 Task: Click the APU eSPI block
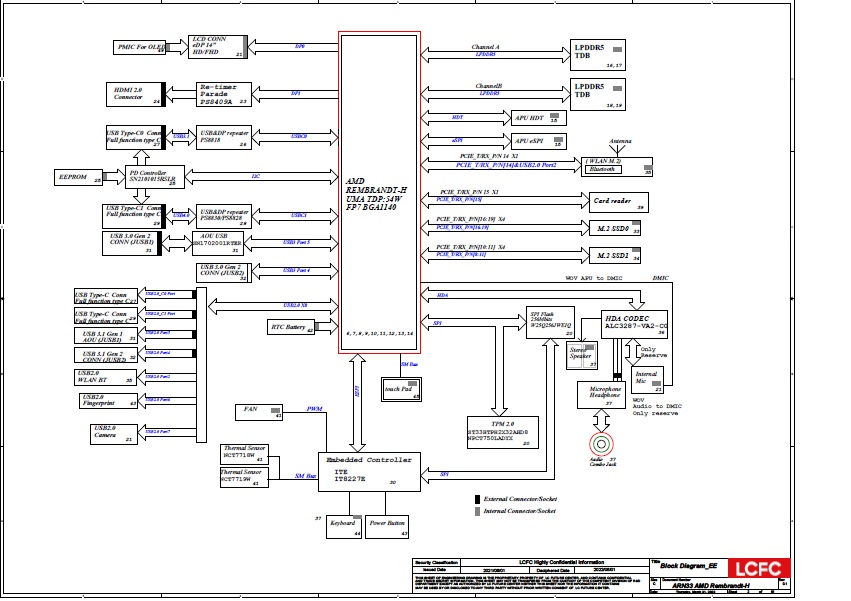(539, 141)
